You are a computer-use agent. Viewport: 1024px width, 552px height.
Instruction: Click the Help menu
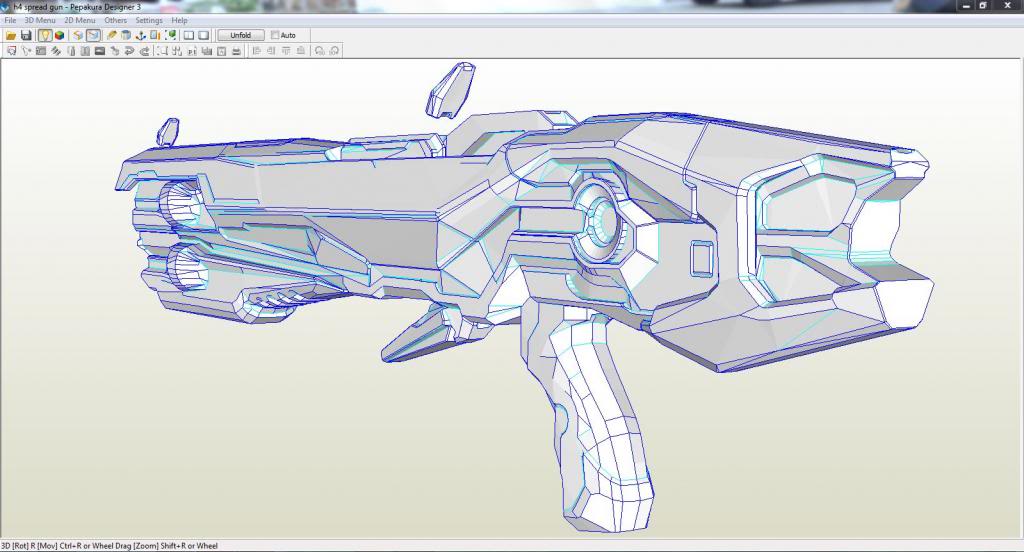click(x=179, y=20)
